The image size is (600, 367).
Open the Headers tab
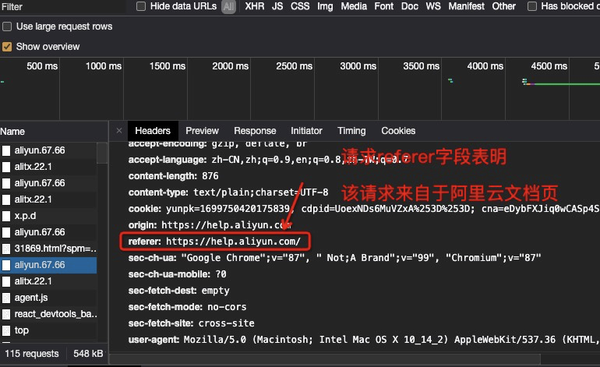(153, 131)
